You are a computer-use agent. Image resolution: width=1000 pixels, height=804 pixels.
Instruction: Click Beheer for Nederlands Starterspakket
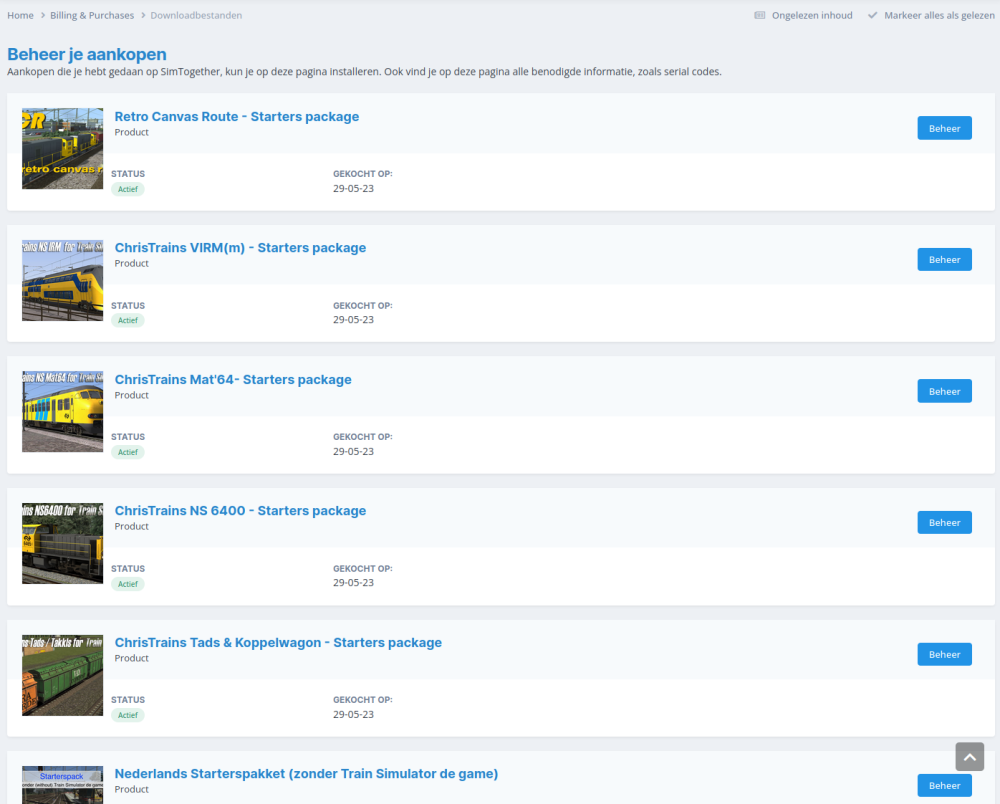[944, 785]
